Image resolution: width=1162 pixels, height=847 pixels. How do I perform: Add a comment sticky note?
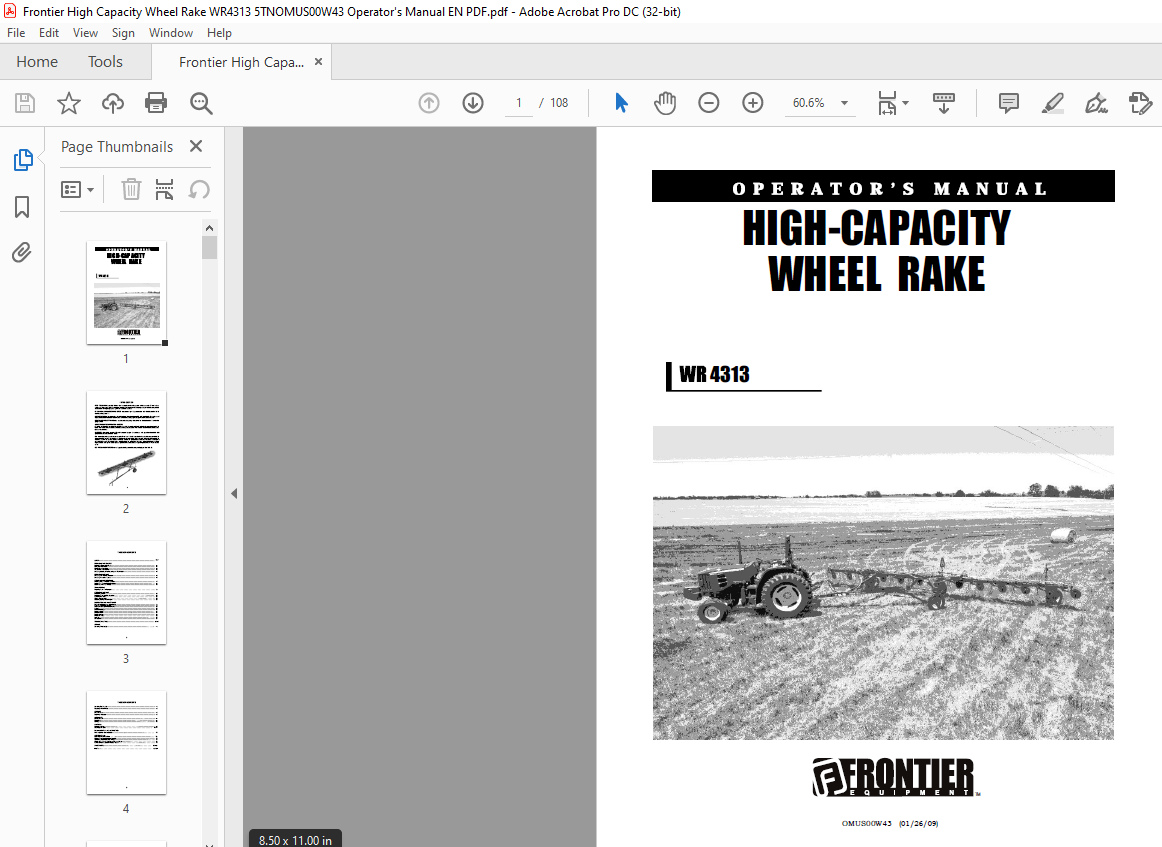click(x=1009, y=103)
